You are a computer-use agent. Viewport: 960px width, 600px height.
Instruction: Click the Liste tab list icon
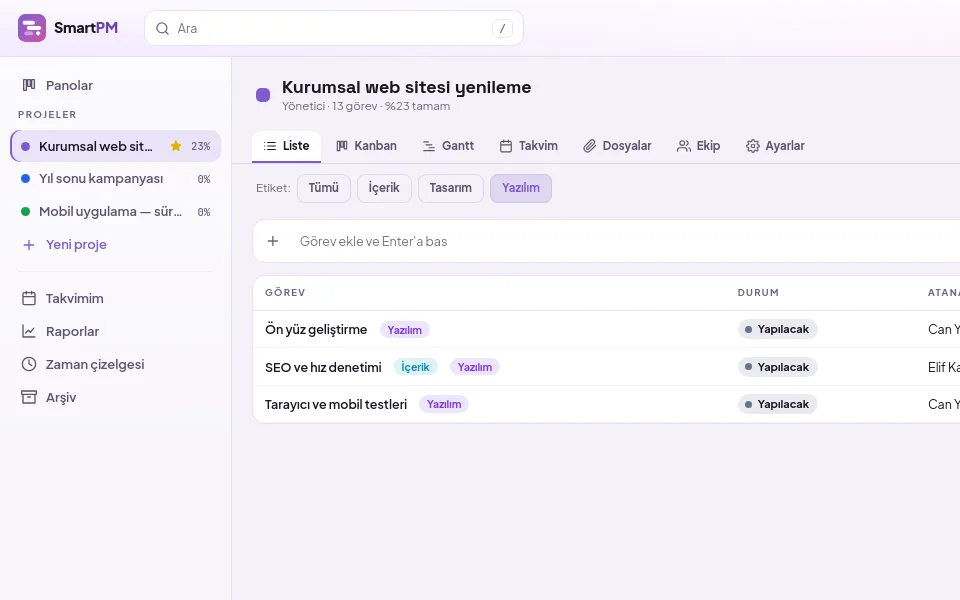269,146
